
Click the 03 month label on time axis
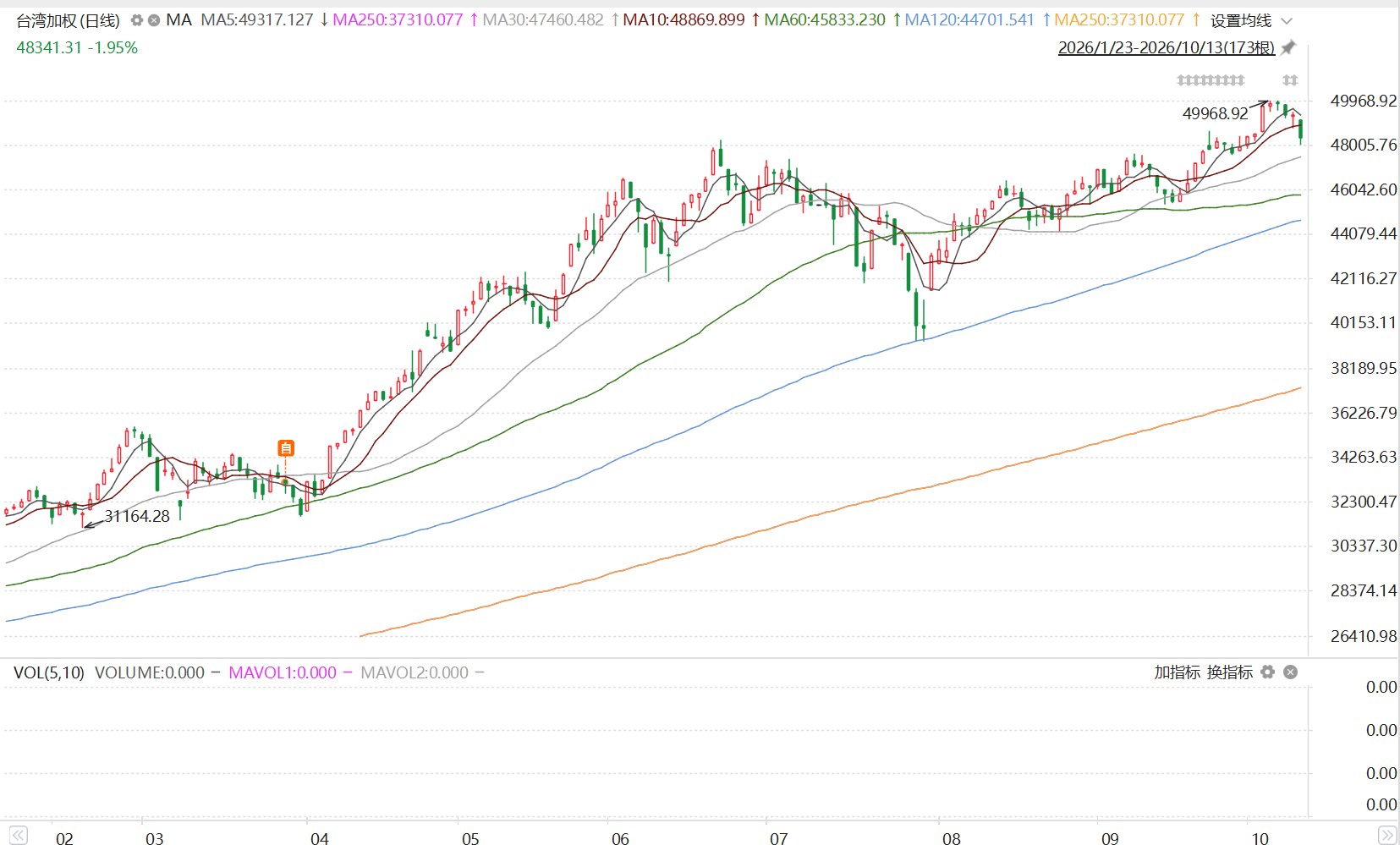tap(154, 838)
